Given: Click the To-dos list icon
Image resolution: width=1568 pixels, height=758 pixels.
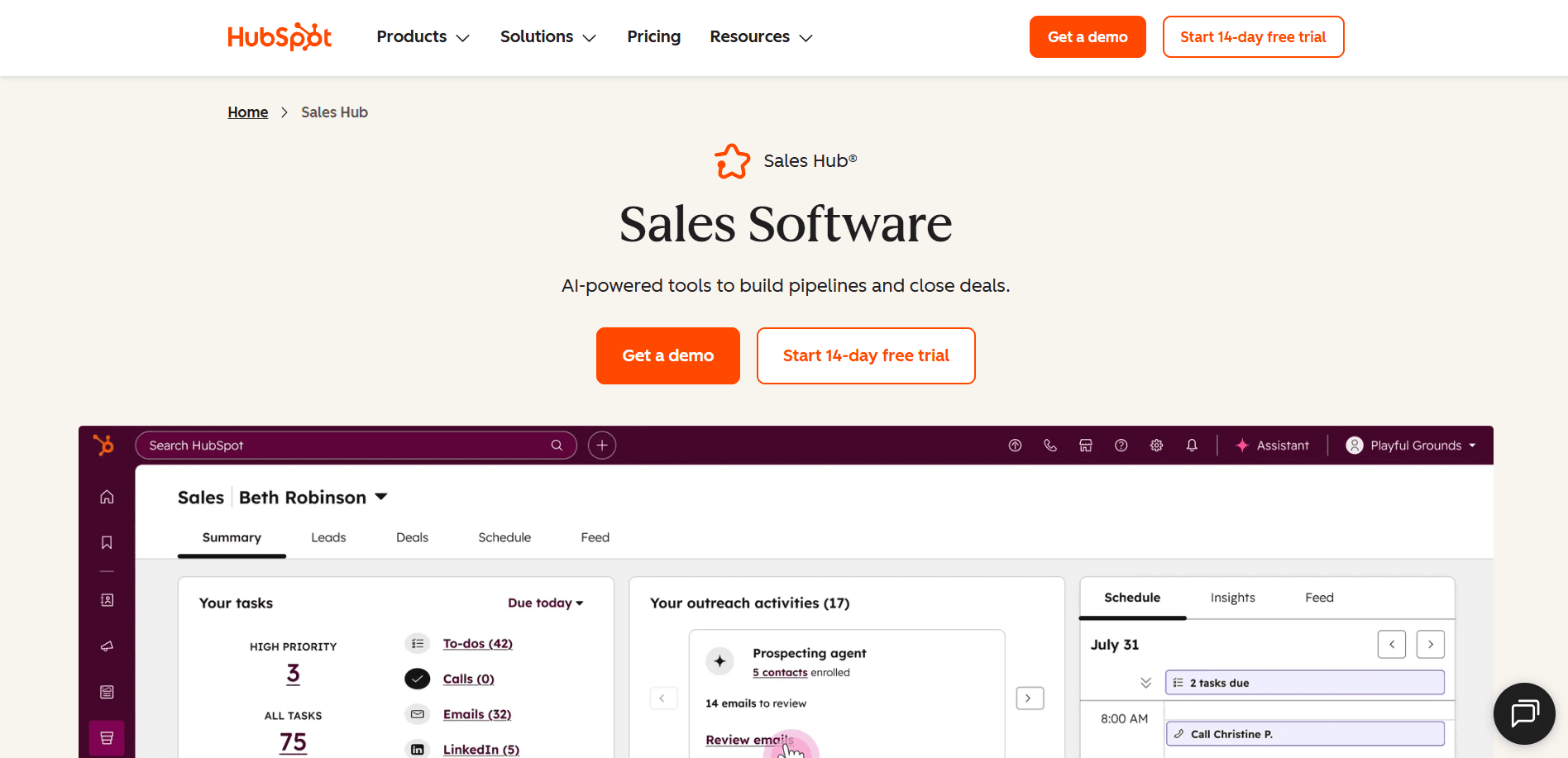Looking at the screenshot, I should point(418,643).
